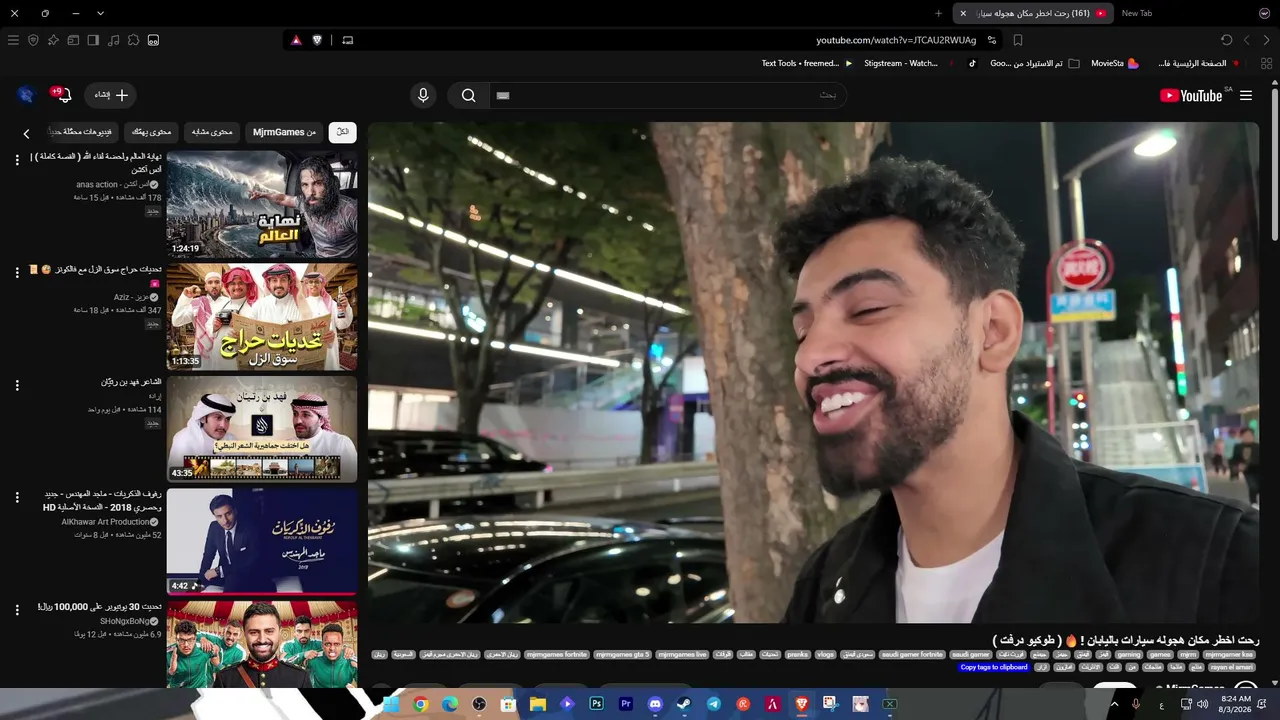Select the 'محتوى يهمّك' filter chip
This screenshot has width=1280, height=720.
click(x=152, y=132)
